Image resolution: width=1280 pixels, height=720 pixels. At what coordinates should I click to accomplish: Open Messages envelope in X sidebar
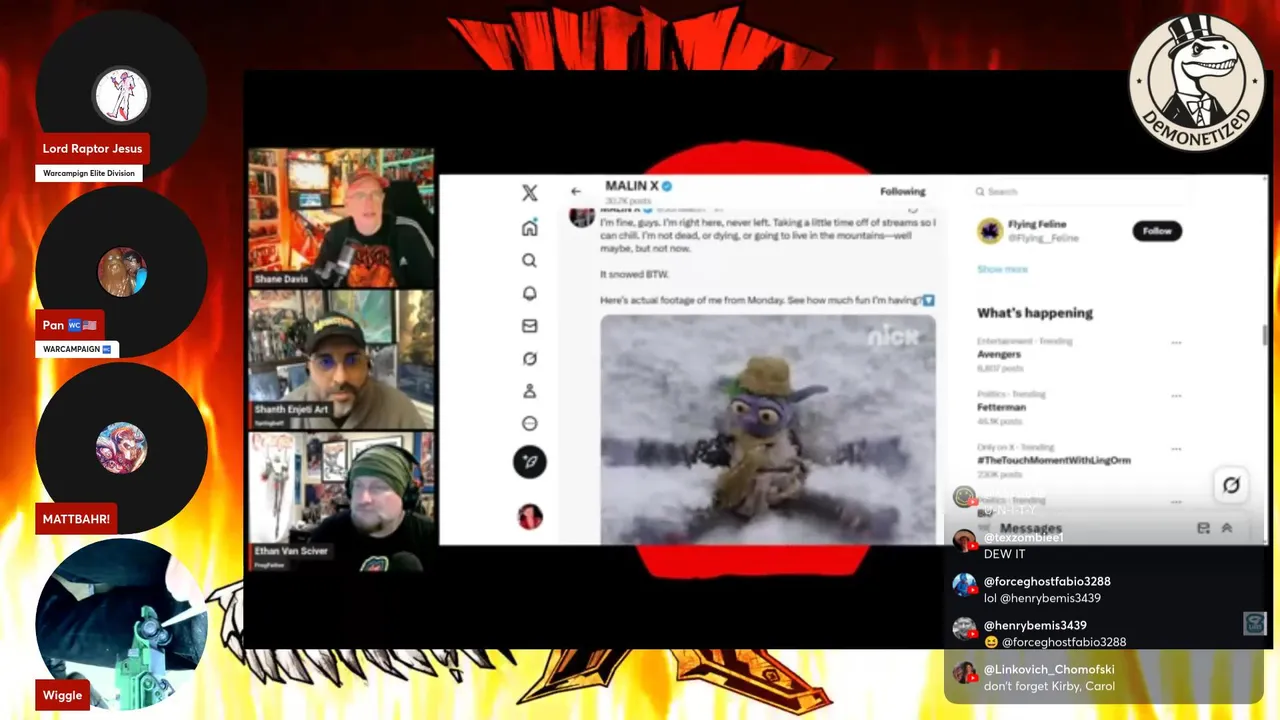[x=529, y=326]
